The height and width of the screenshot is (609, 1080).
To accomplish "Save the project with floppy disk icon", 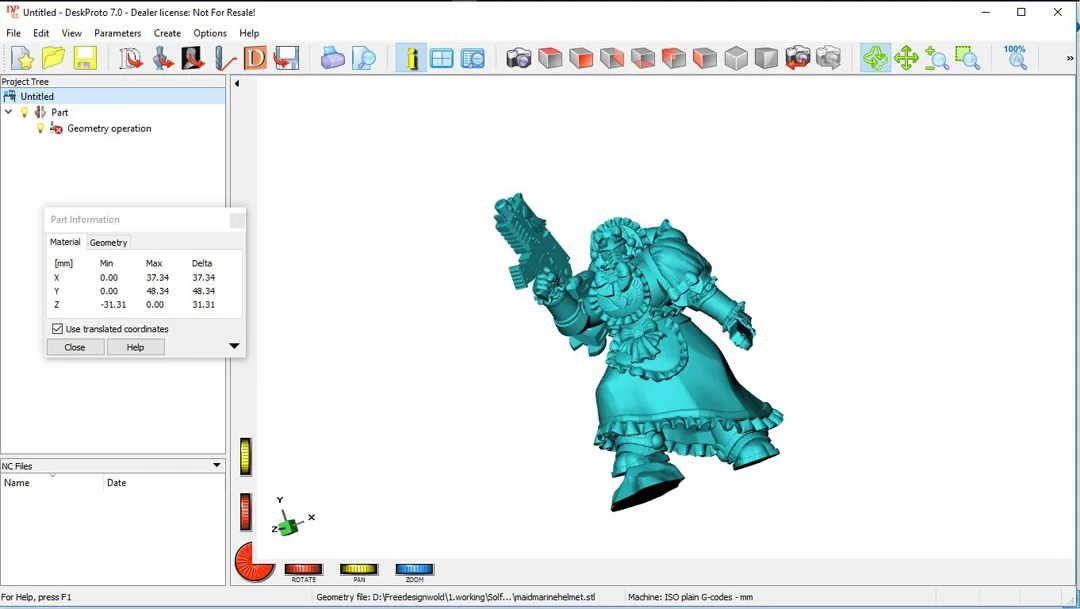I will point(85,59).
